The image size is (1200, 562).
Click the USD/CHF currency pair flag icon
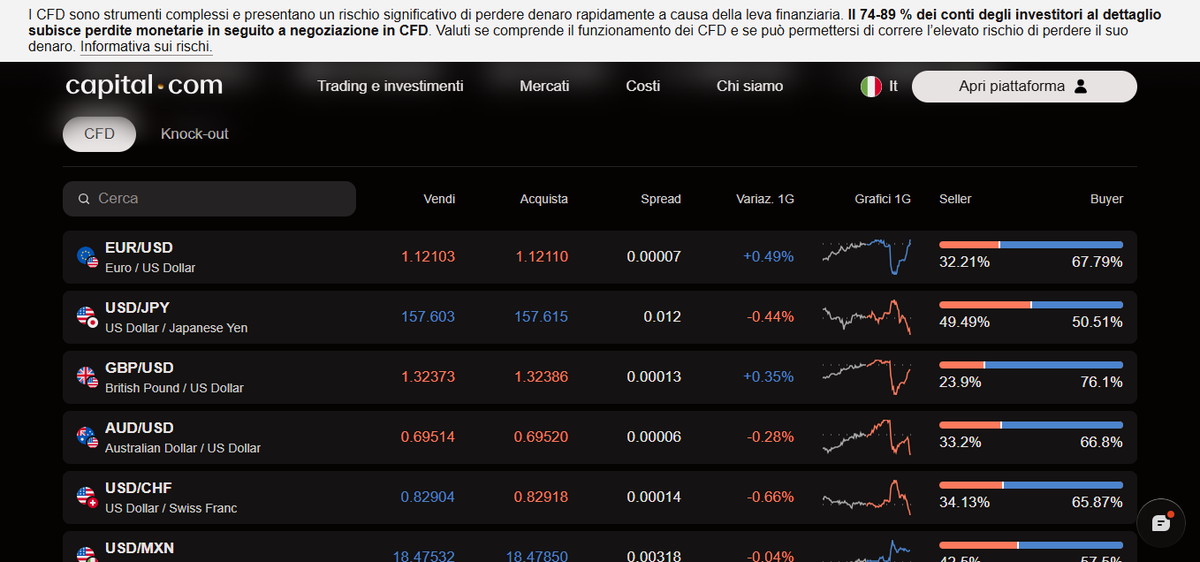pyautogui.click(x=88, y=497)
